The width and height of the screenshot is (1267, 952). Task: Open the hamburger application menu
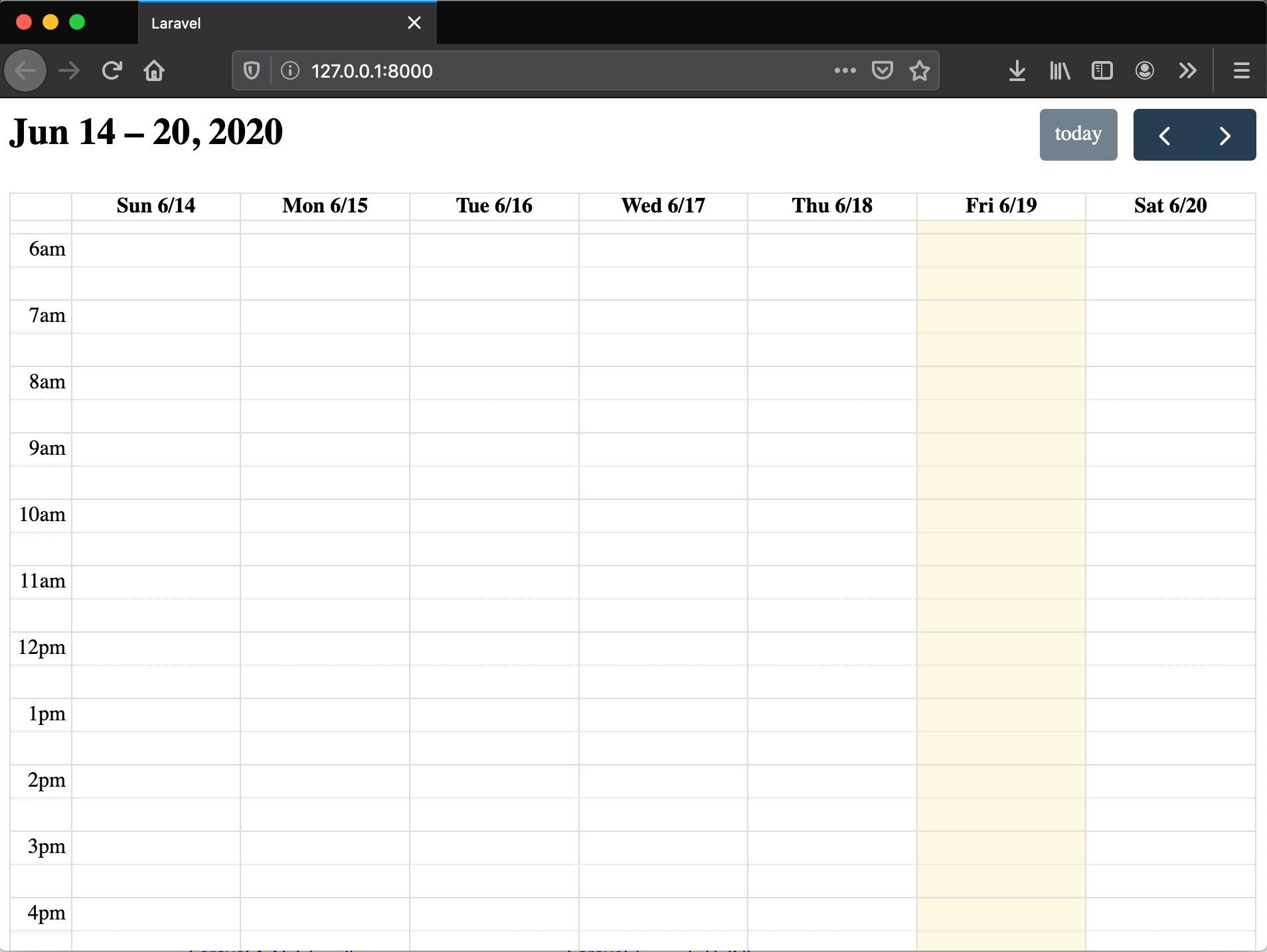pos(1242,70)
